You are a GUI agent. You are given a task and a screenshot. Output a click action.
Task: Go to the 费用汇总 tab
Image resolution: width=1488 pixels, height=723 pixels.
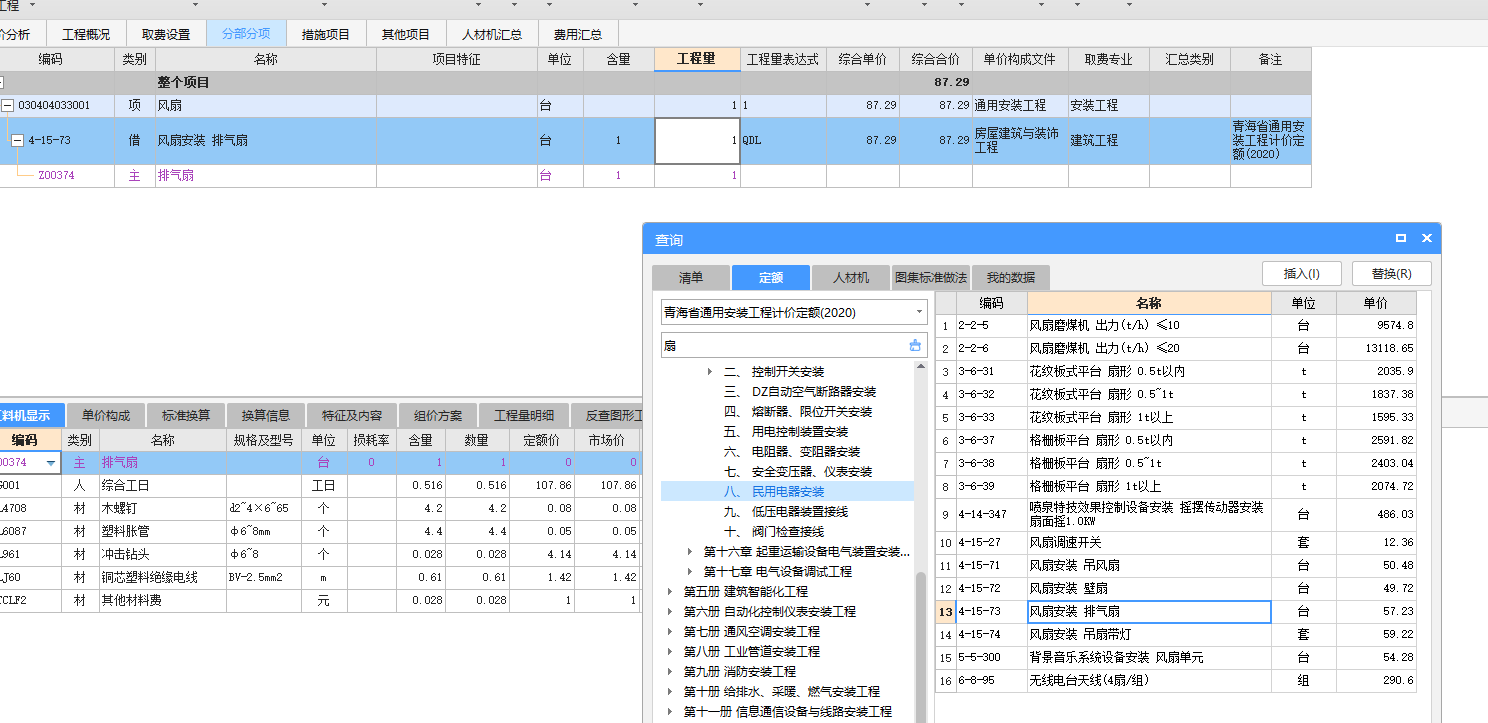pos(578,34)
